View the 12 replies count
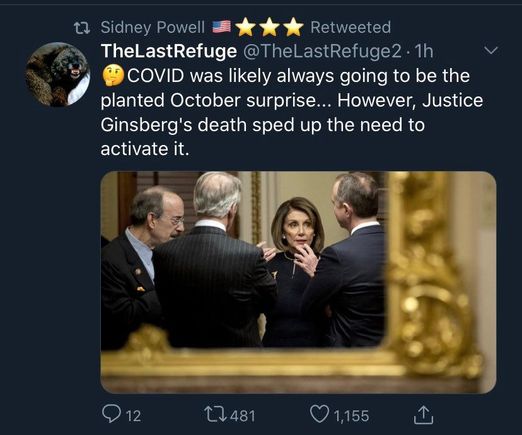This screenshot has height=435, width=522. pos(134,416)
